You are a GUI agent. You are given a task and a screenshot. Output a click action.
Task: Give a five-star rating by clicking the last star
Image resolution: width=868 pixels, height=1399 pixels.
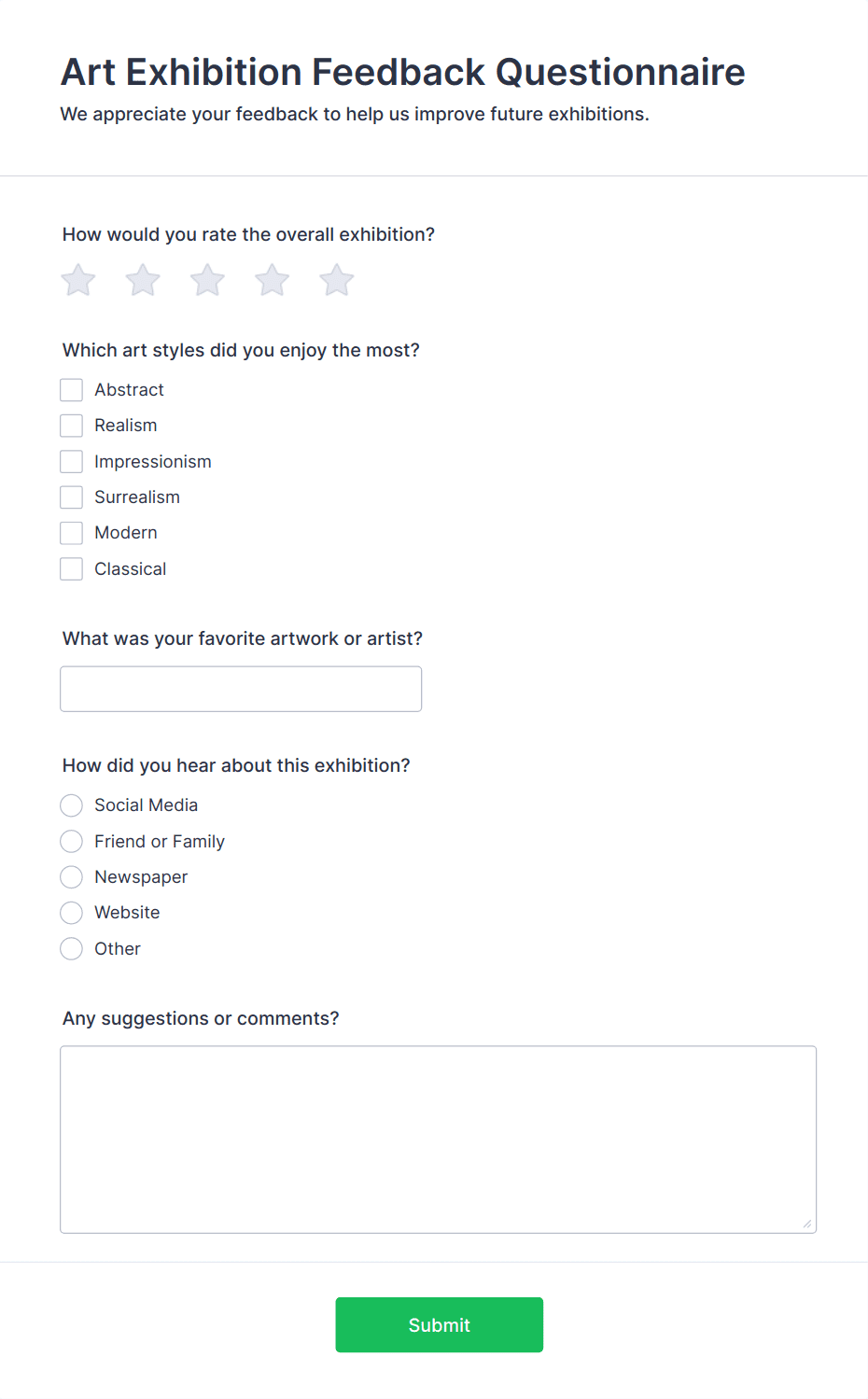336,279
